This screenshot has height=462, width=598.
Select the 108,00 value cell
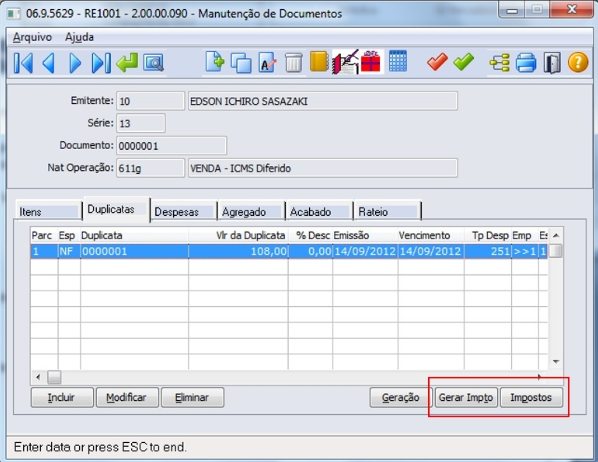(238, 251)
